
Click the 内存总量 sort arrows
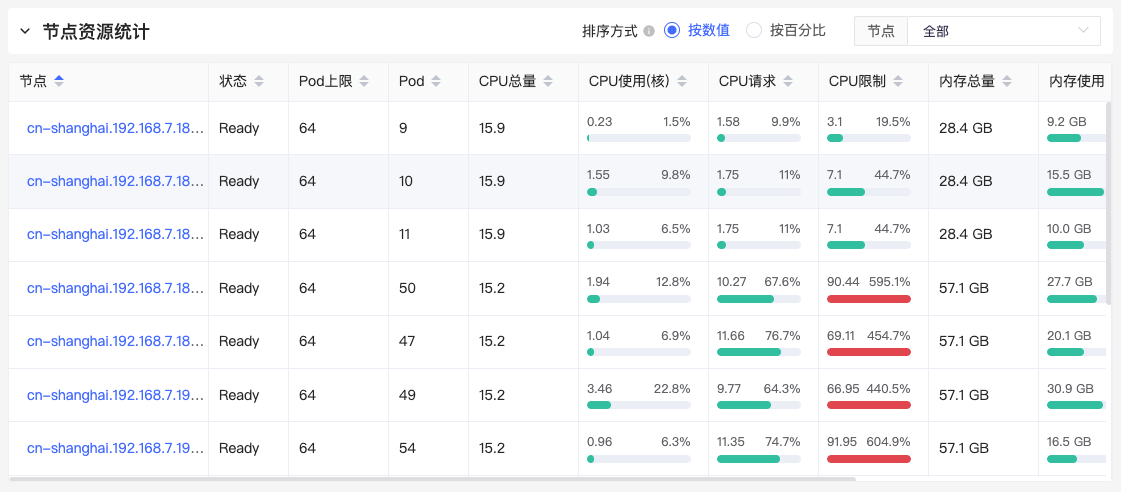(x=1007, y=82)
